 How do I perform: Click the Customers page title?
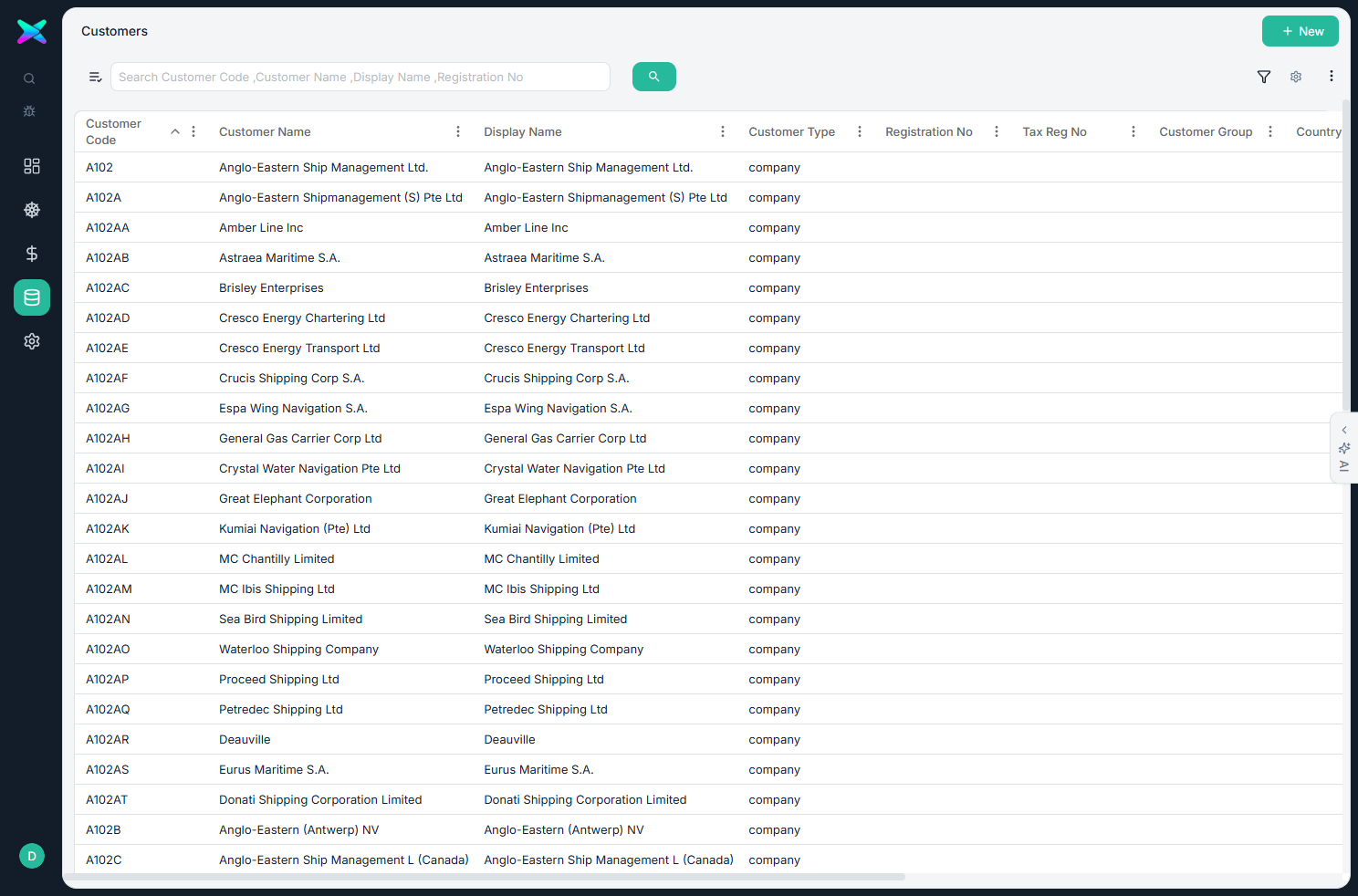[x=114, y=31]
